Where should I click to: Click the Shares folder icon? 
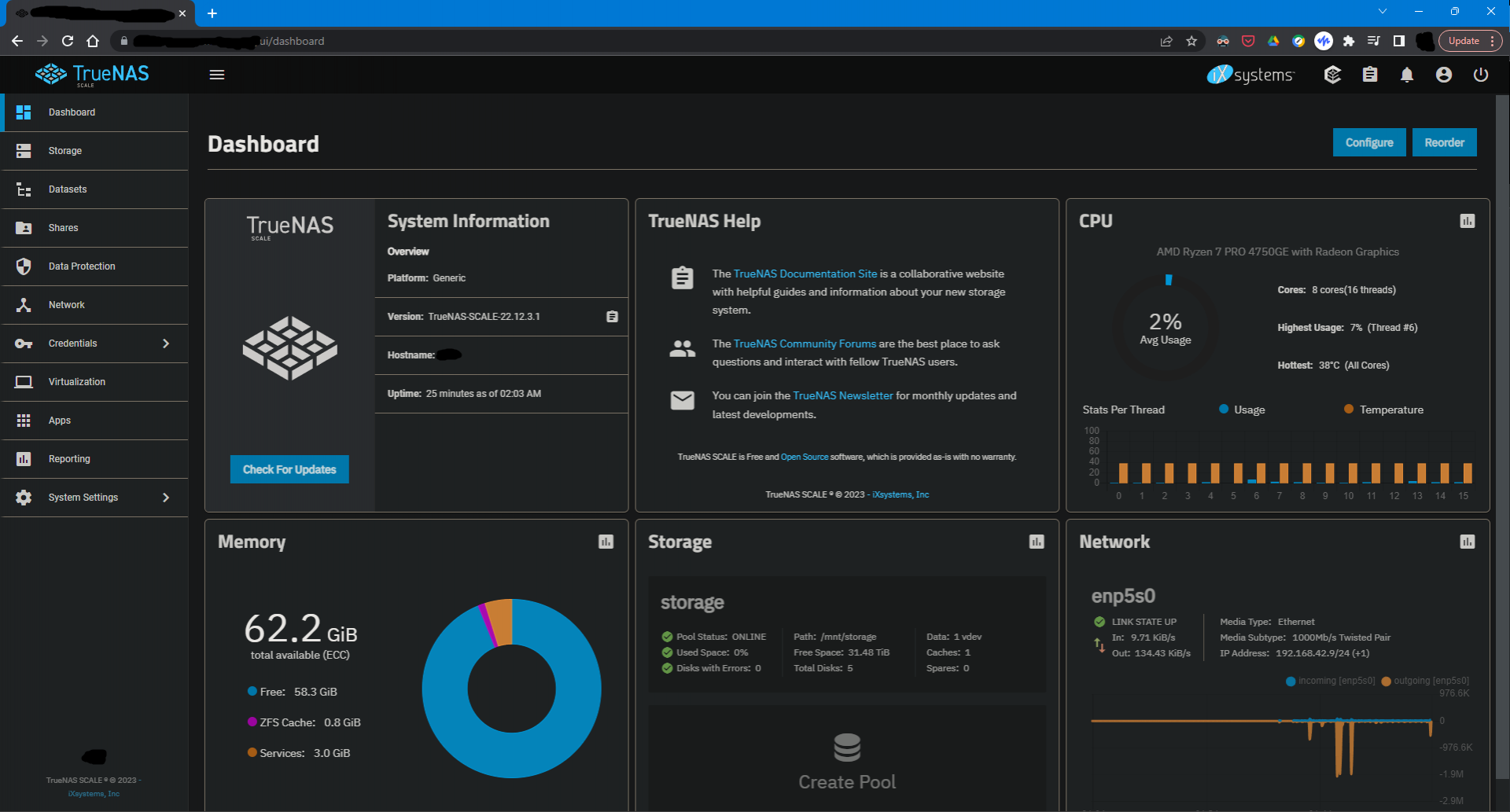tap(24, 228)
